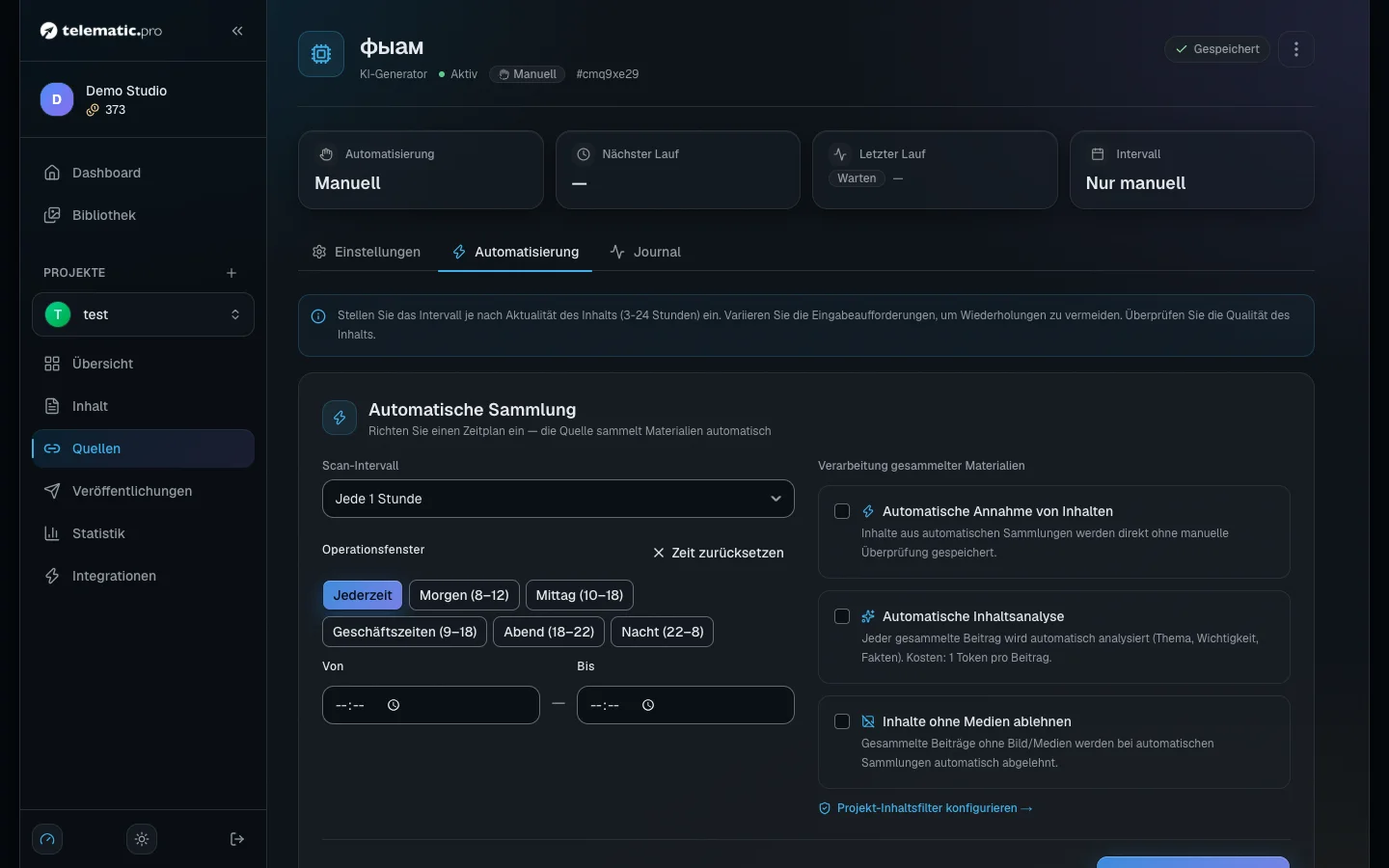Go to Veröffentlichungen in the sidebar
This screenshot has width=1389, height=868.
143,491
